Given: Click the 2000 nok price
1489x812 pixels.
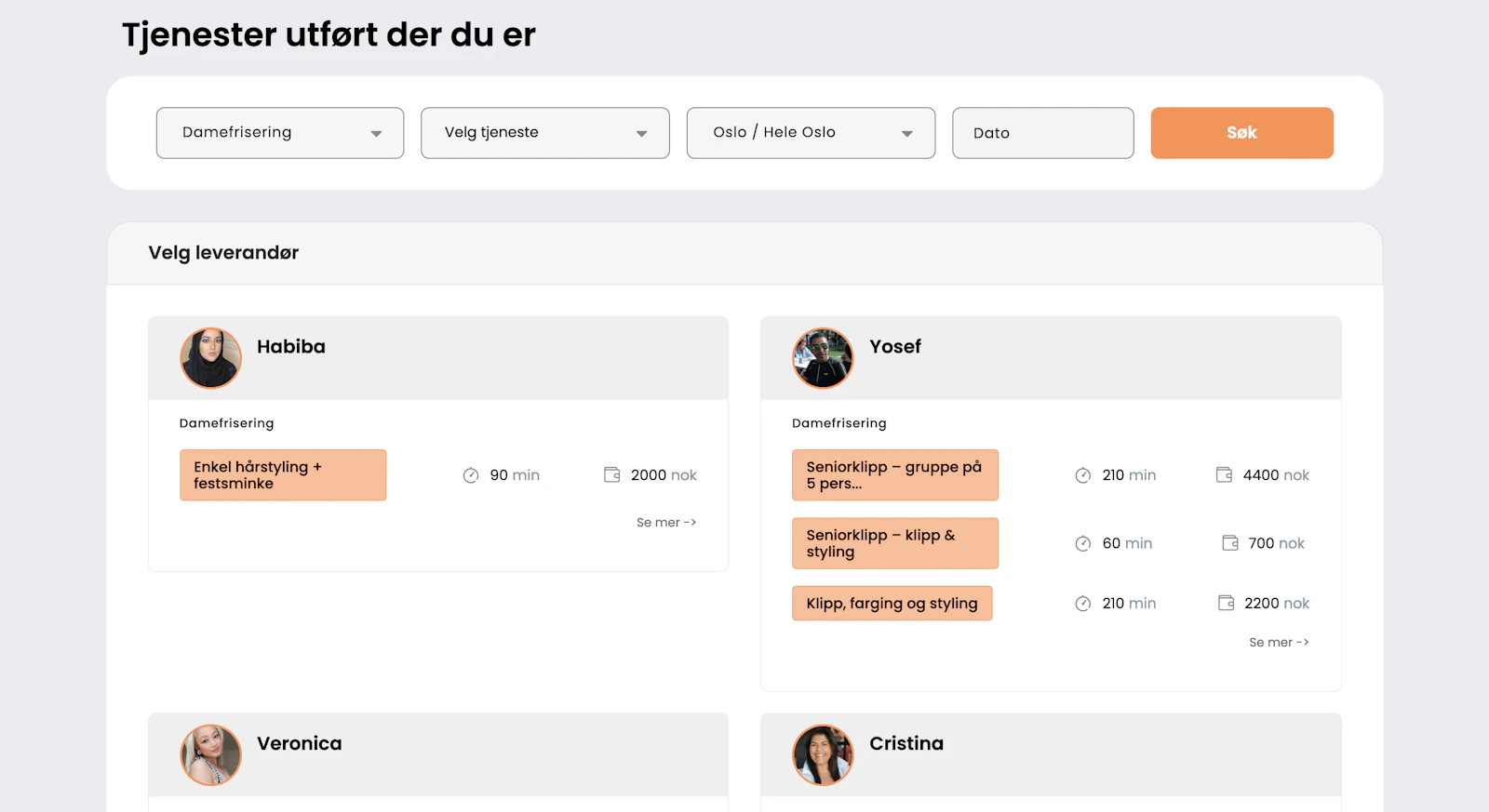Looking at the screenshot, I should (664, 475).
